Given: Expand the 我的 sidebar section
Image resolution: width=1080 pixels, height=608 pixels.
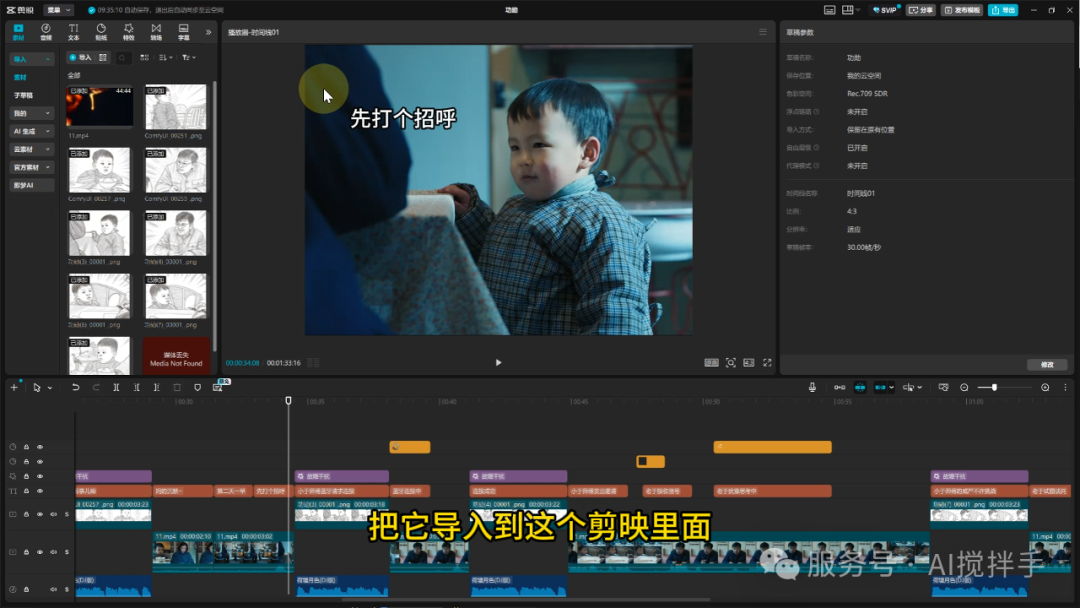Looking at the screenshot, I should pos(32,113).
